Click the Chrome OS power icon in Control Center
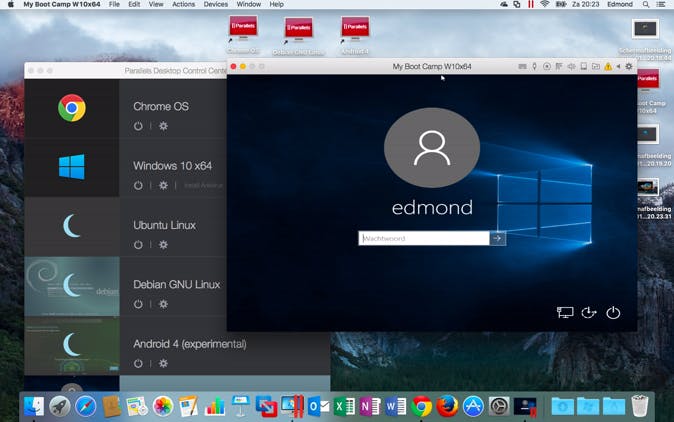Viewport: 674px width, 422px height. [138, 126]
